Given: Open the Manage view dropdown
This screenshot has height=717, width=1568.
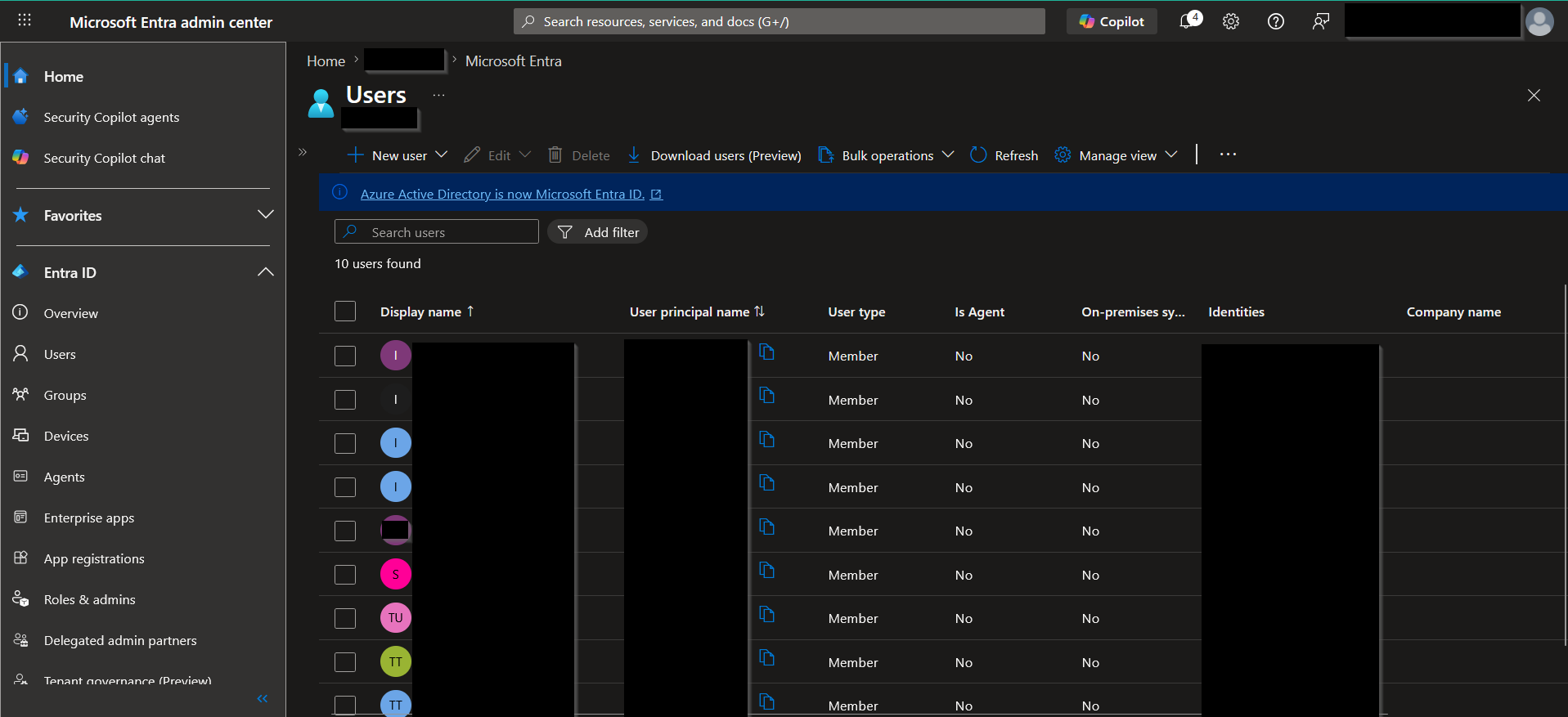Looking at the screenshot, I should 1116,155.
